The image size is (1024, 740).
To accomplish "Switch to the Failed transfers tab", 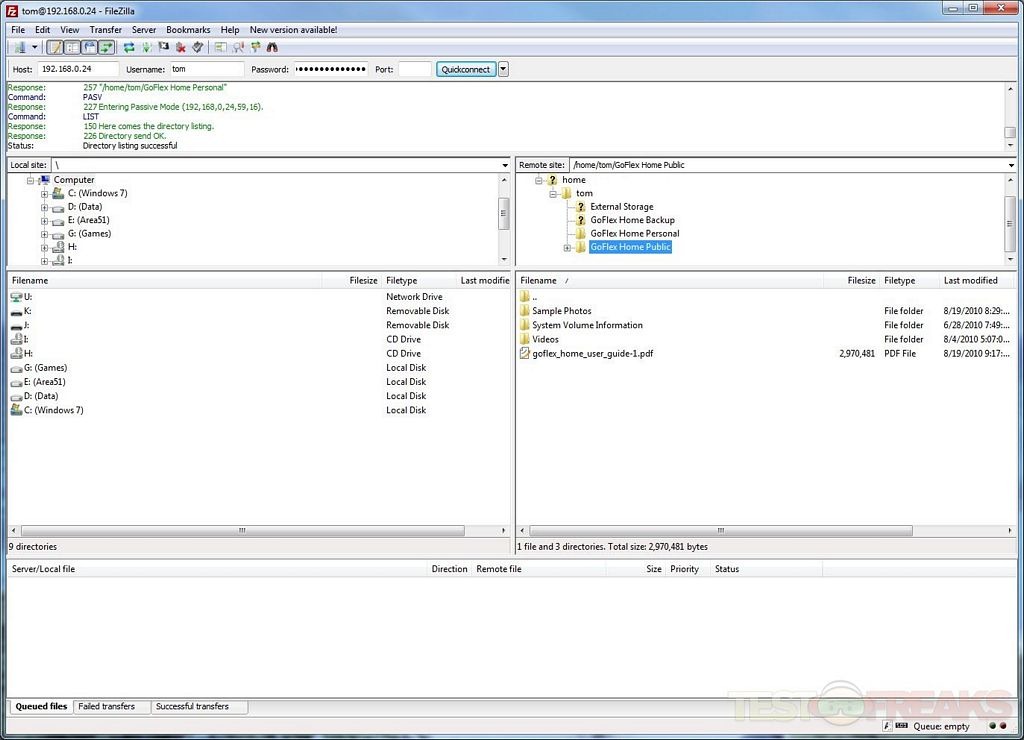I will click(107, 706).
